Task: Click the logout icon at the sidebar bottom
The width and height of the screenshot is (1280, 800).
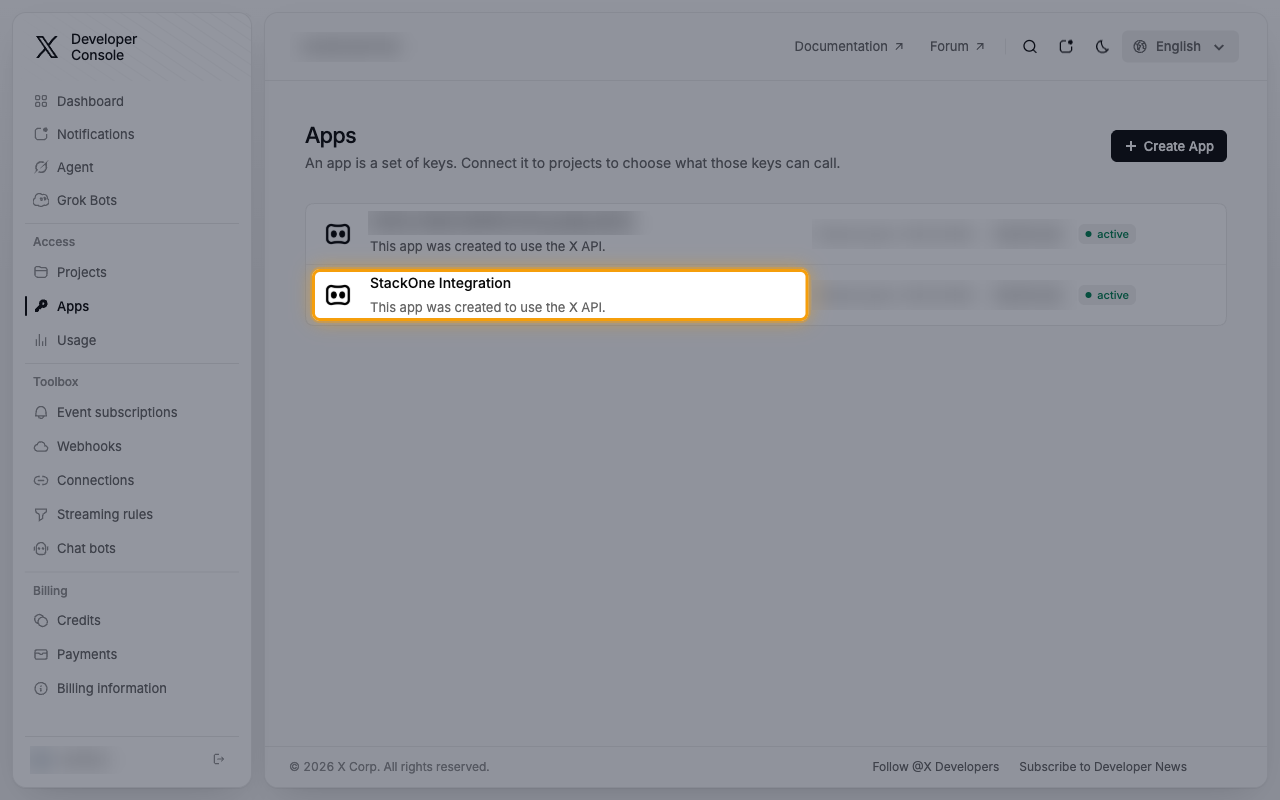Action: 219,759
